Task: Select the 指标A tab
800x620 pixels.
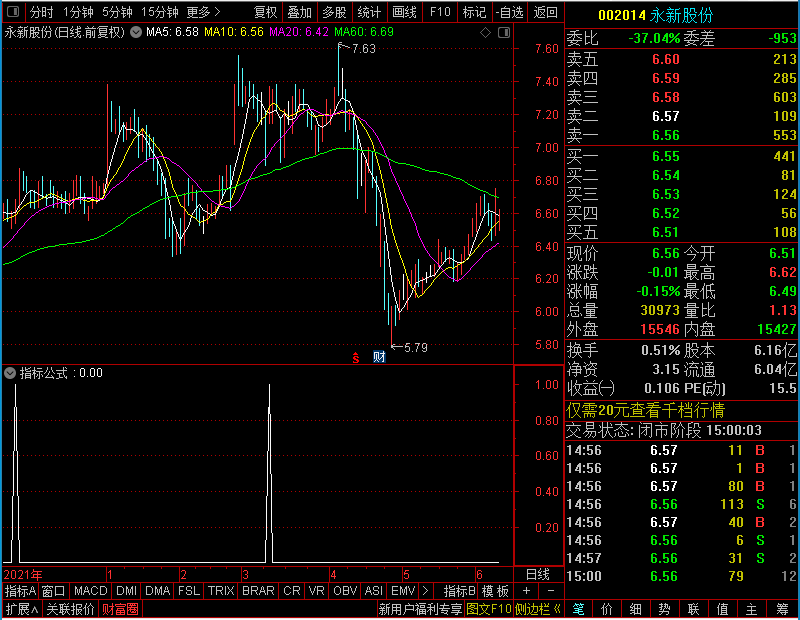Action: (x=20, y=591)
